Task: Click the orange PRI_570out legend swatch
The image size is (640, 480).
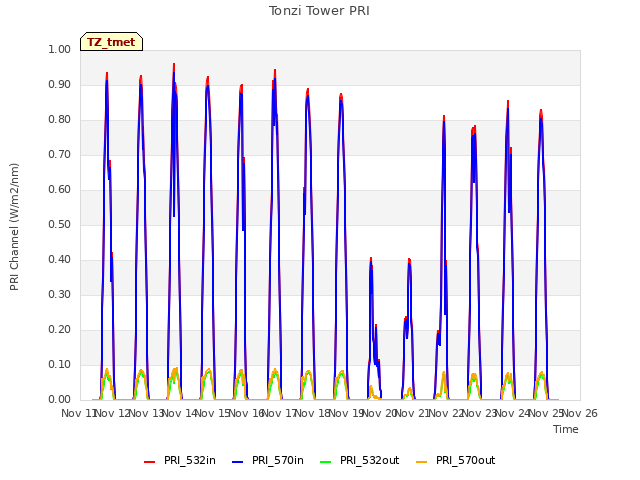Action: click(x=422, y=461)
